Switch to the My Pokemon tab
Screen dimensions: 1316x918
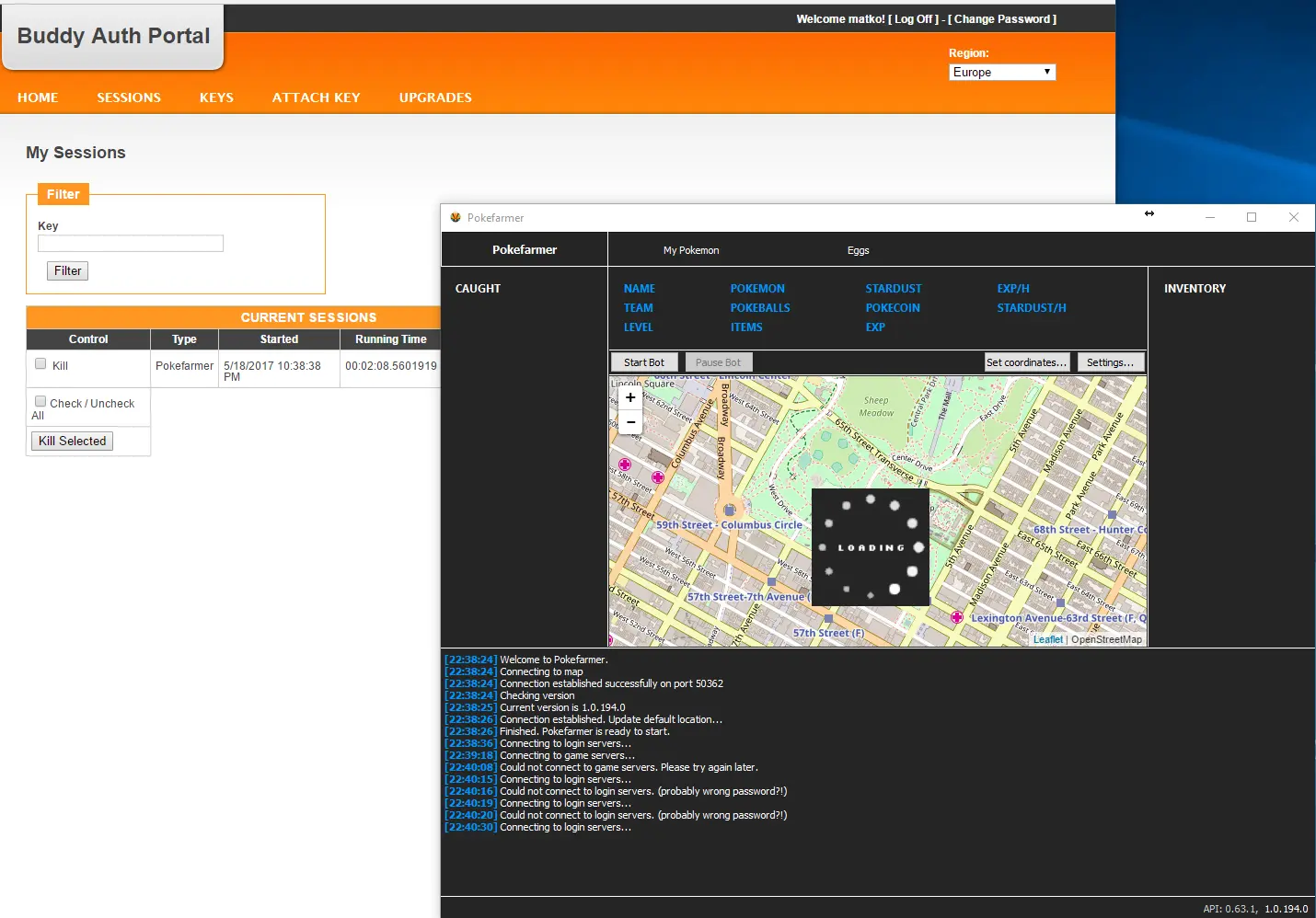click(691, 250)
